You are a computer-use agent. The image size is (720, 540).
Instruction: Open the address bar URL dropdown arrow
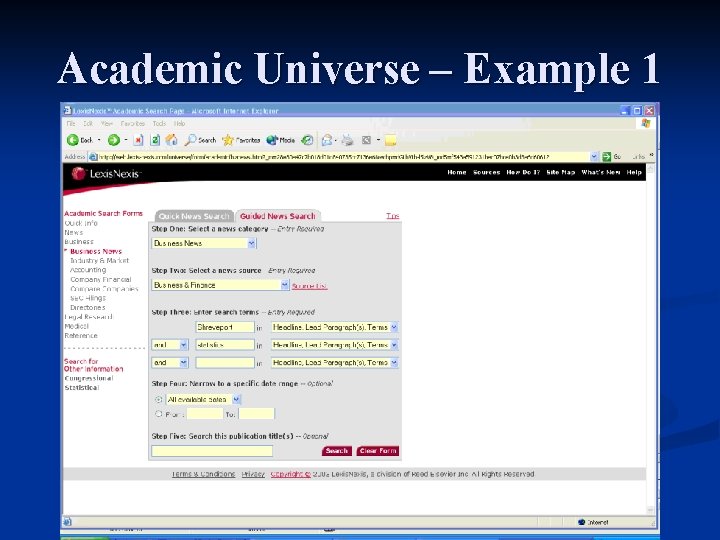[594, 157]
